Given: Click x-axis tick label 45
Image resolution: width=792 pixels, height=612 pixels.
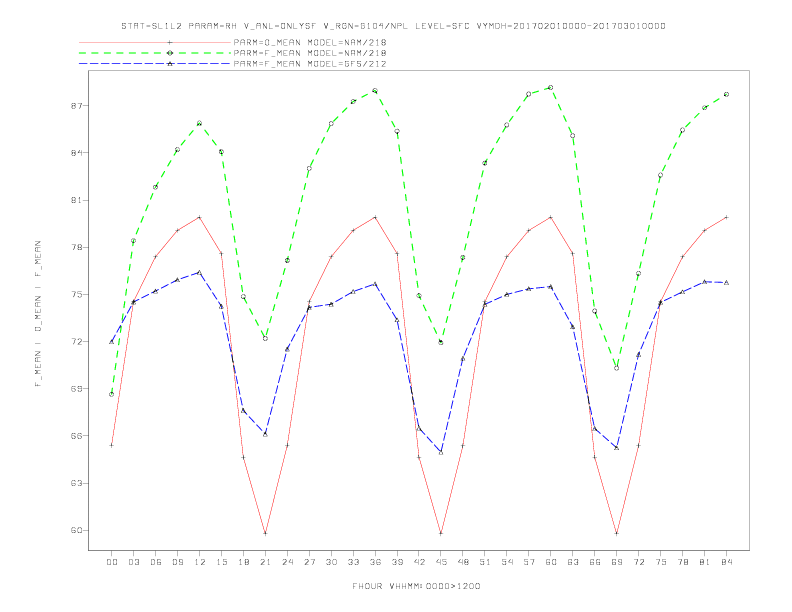Looking at the screenshot, I should coord(441,562).
